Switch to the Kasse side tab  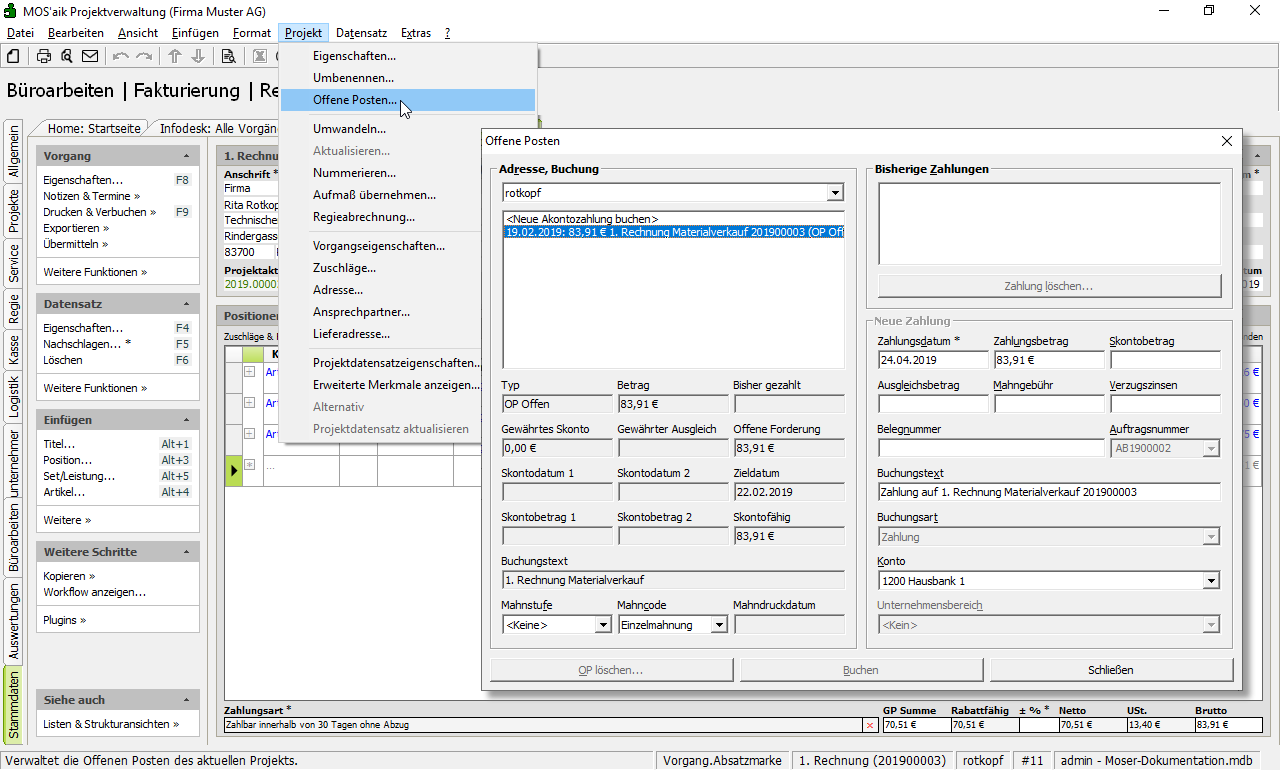tap(14, 350)
